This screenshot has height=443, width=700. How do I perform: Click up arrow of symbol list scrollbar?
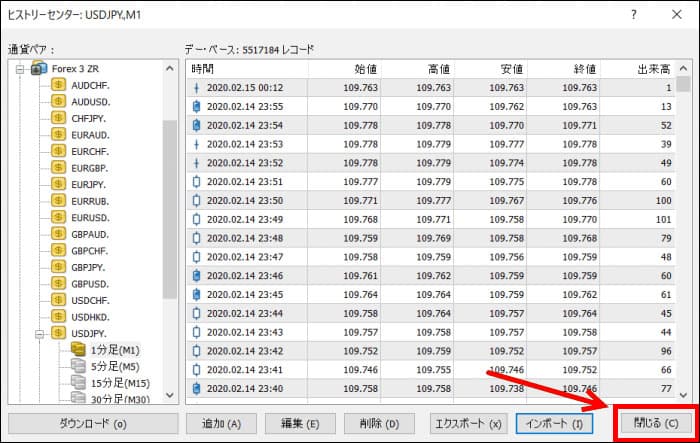(x=170, y=68)
